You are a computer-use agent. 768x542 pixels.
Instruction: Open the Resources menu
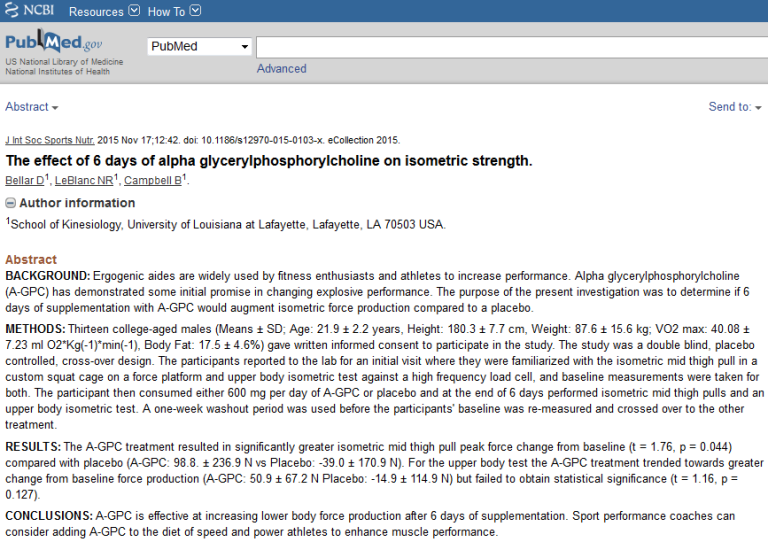point(96,12)
